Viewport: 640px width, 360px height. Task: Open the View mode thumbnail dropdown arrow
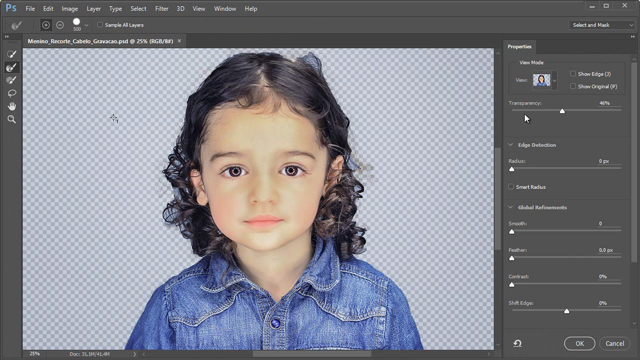click(x=554, y=80)
